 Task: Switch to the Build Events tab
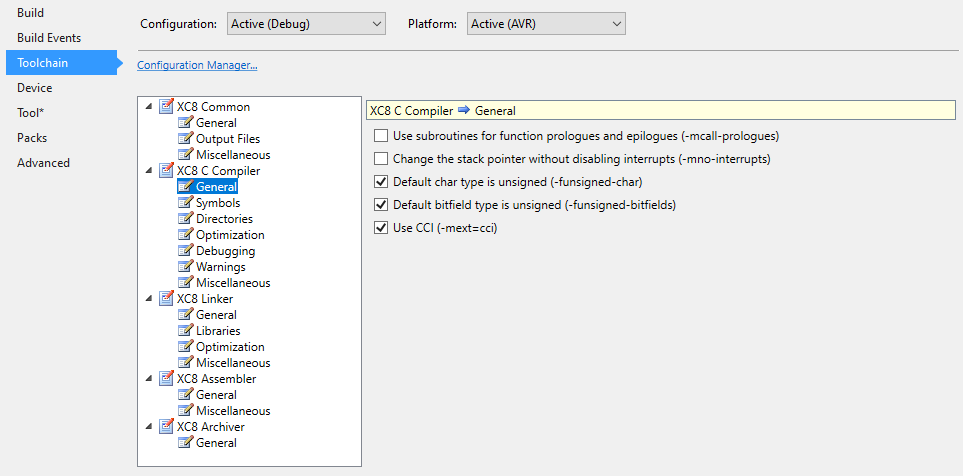(x=49, y=38)
